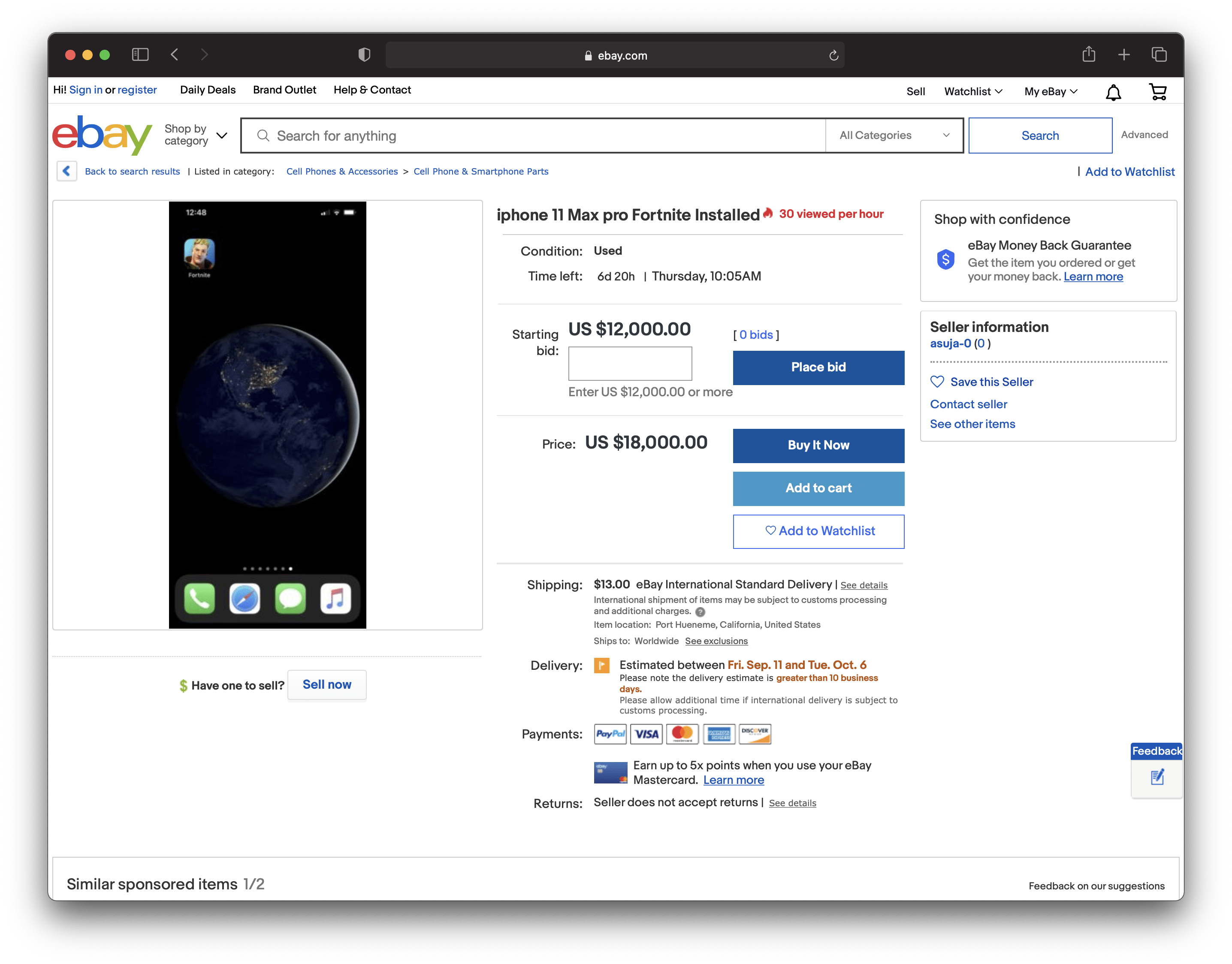Open Brand Outlet
The width and height of the screenshot is (1232, 964).
click(284, 90)
